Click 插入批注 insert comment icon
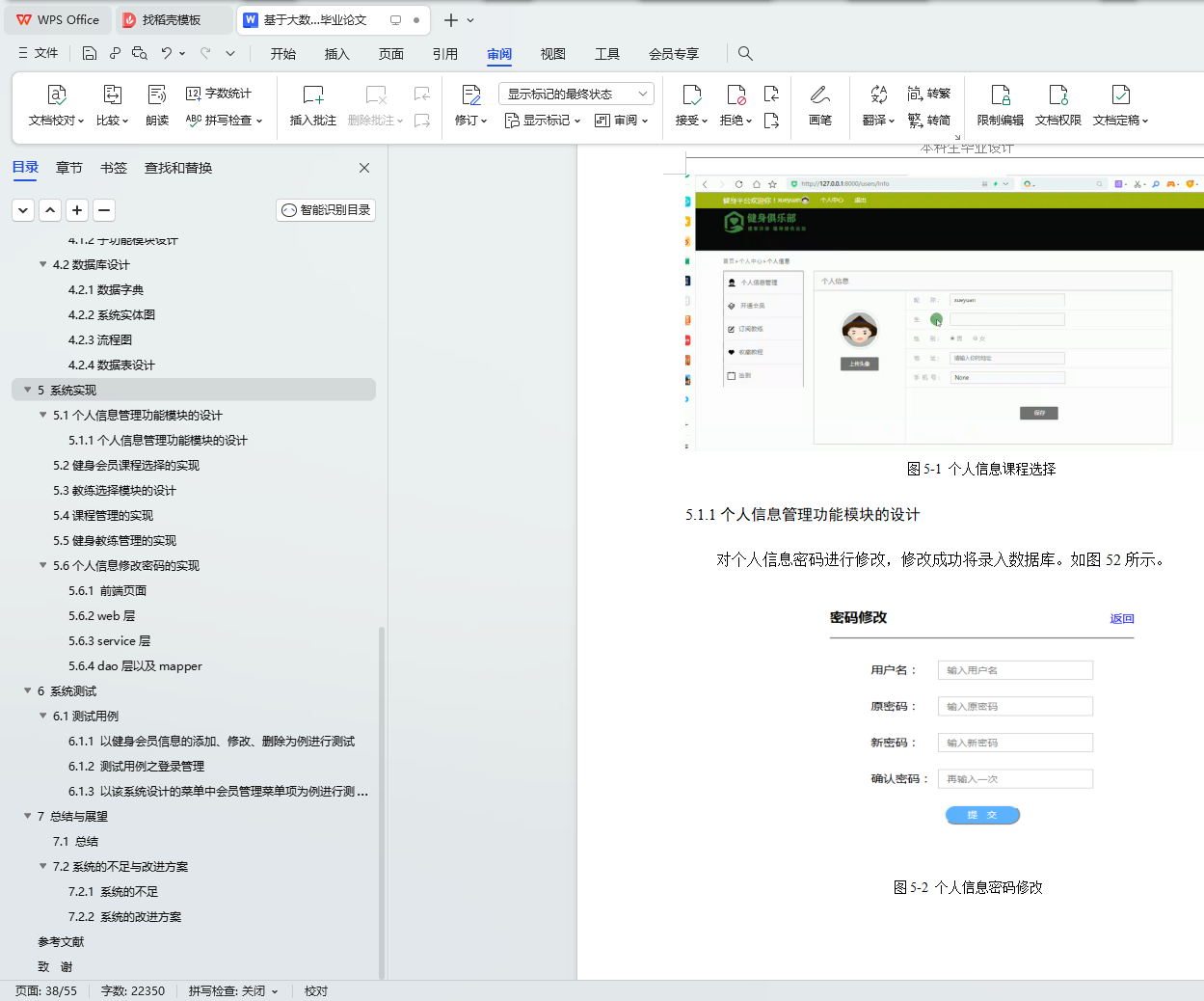This screenshot has width=1204, height=1001. [313, 95]
